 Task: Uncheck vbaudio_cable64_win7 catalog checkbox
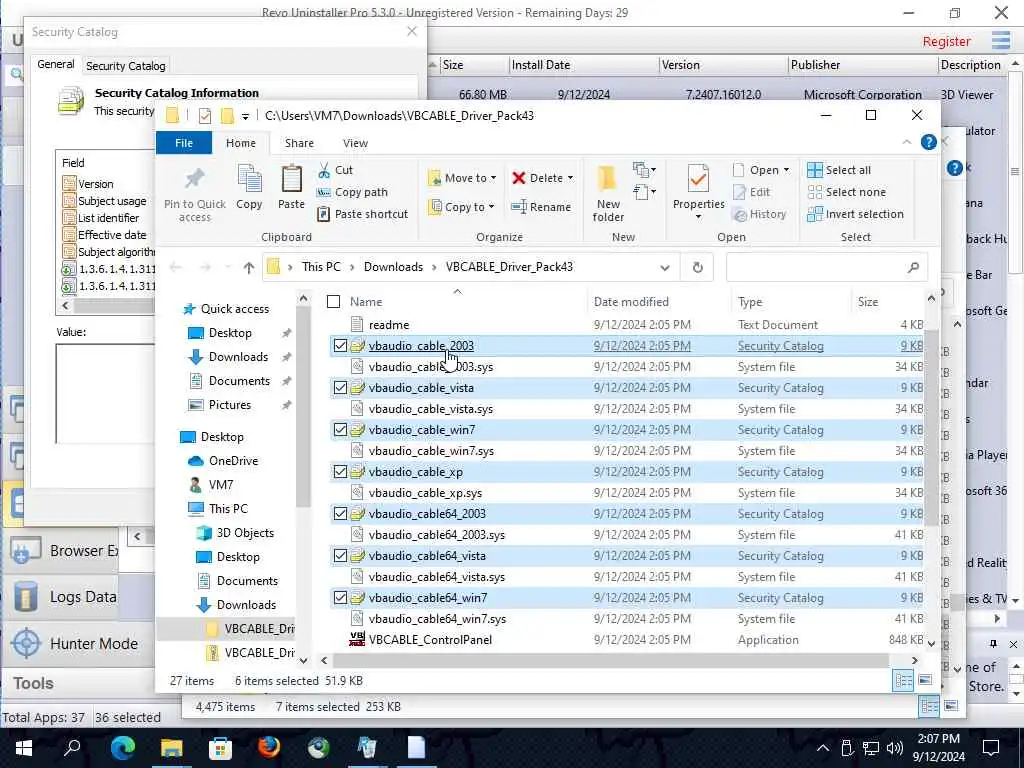[340, 597]
